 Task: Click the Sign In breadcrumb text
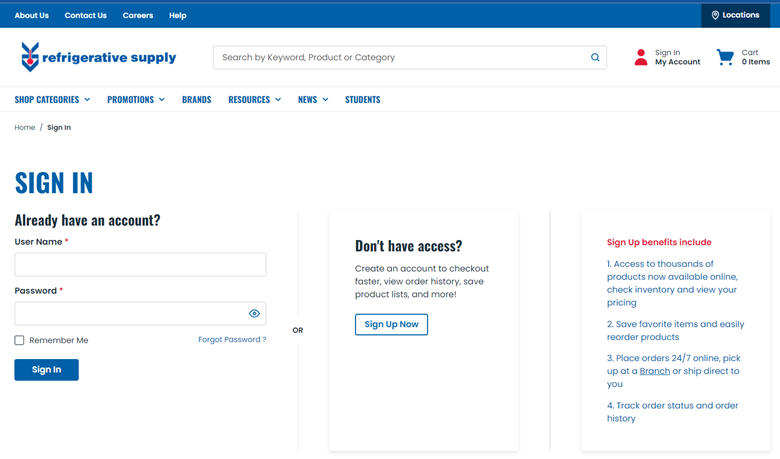pyautogui.click(x=59, y=127)
